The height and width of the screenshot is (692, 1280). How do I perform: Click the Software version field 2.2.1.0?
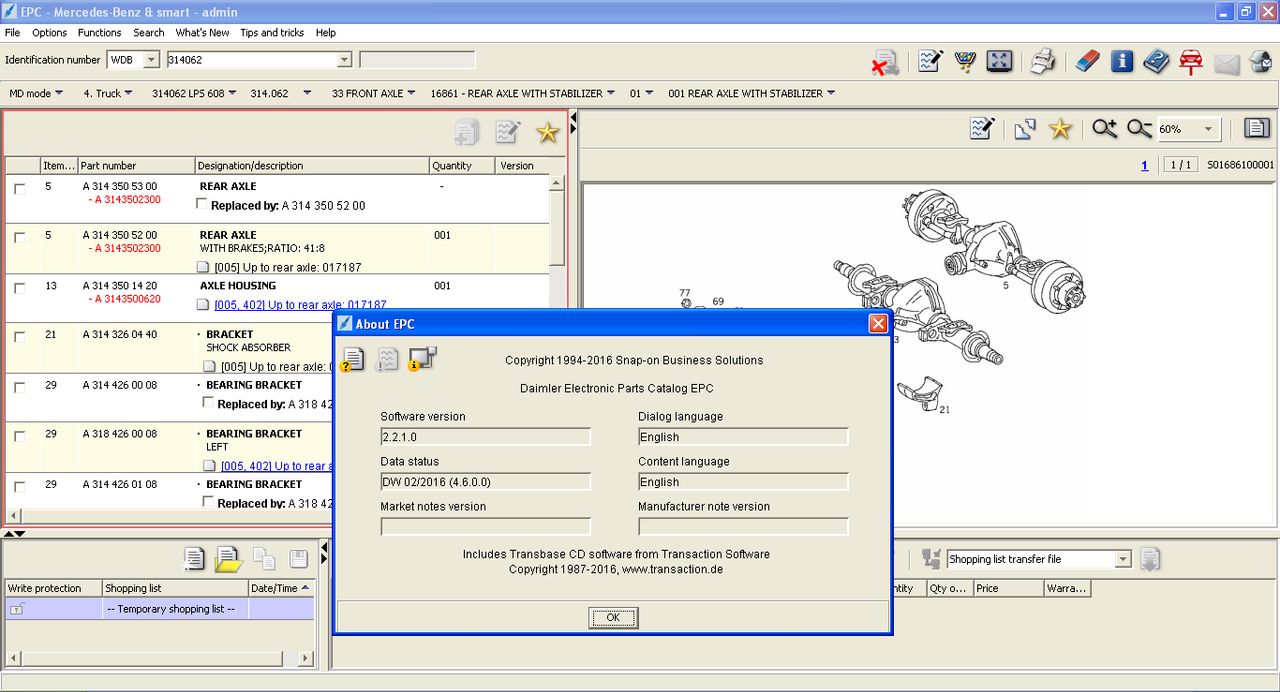(486, 437)
